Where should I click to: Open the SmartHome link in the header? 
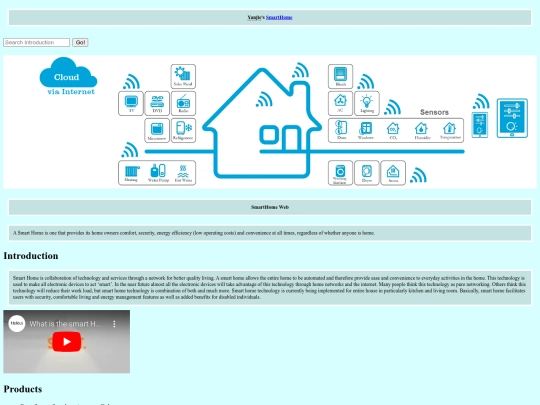[x=279, y=18]
